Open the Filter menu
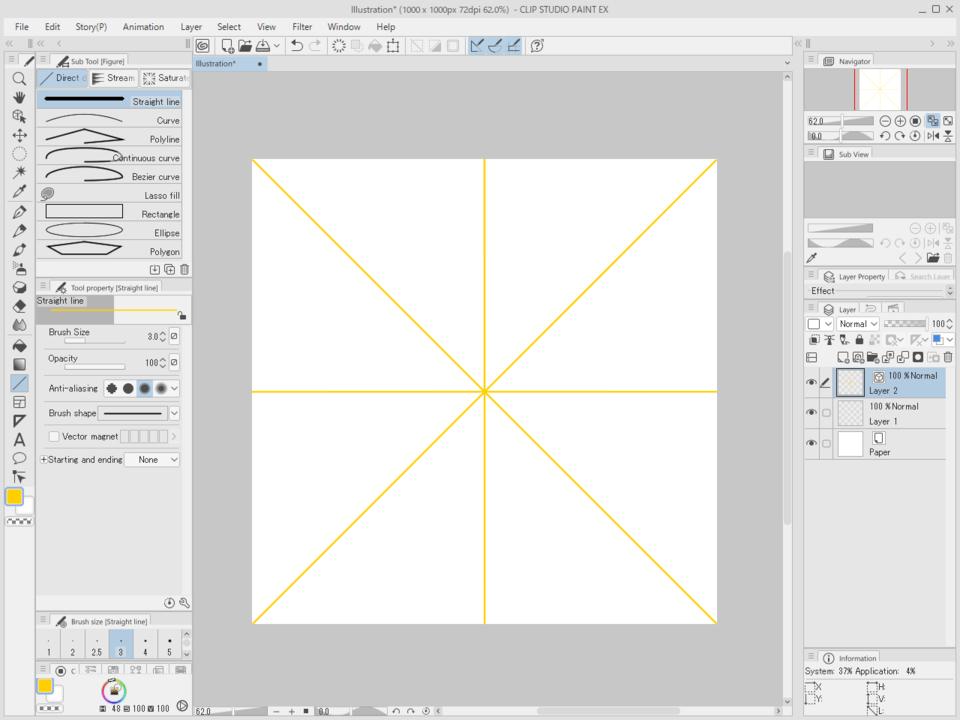This screenshot has height=720, width=960. coord(302,27)
